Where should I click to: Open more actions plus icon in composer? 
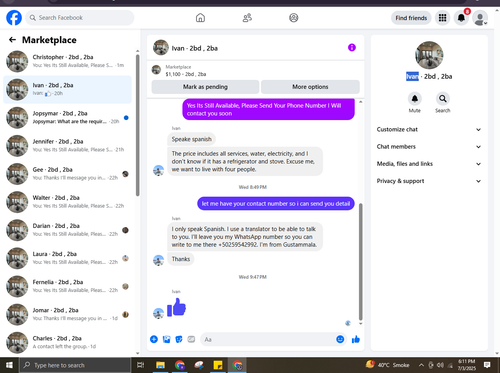(x=154, y=339)
